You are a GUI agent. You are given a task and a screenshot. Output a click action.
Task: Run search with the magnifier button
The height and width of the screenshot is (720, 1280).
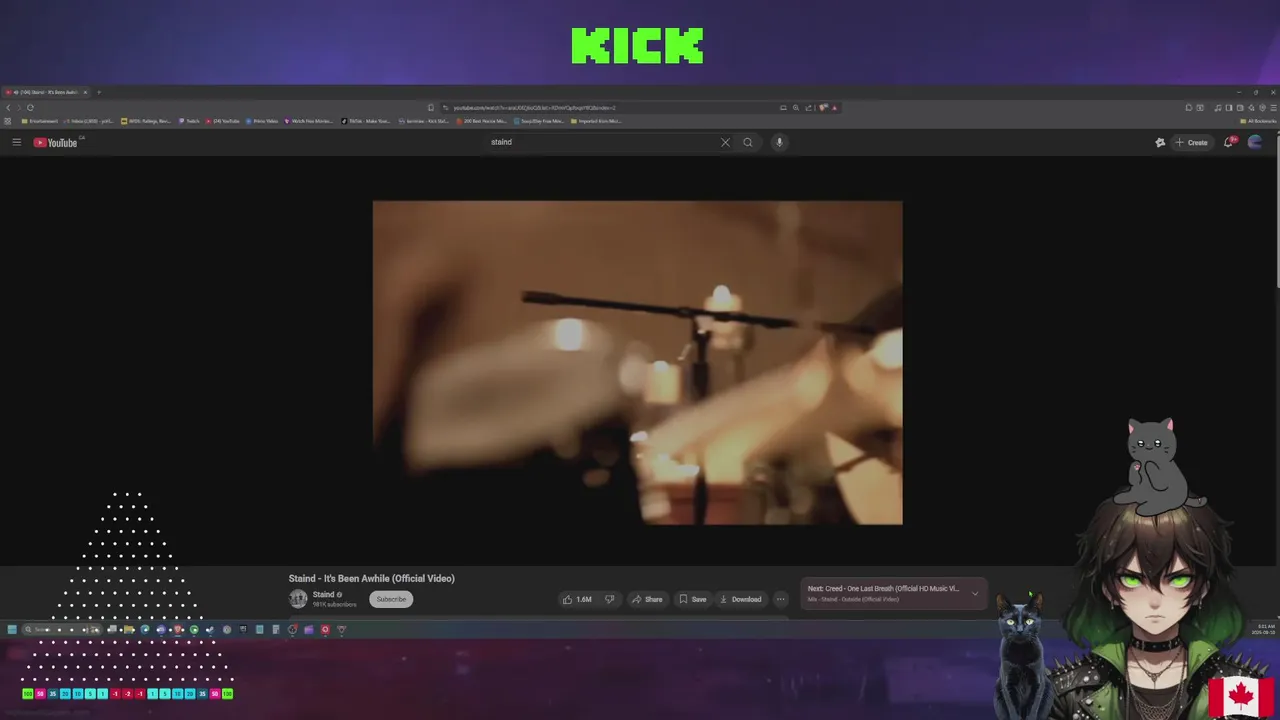pyautogui.click(x=747, y=142)
